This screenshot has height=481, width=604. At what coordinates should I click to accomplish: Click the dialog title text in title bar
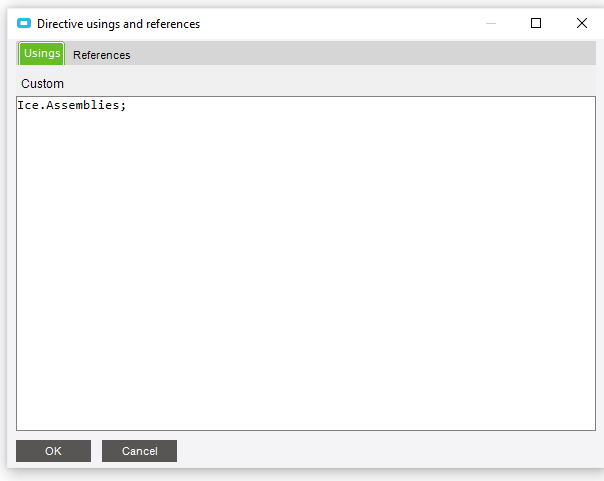[x=119, y=24]
